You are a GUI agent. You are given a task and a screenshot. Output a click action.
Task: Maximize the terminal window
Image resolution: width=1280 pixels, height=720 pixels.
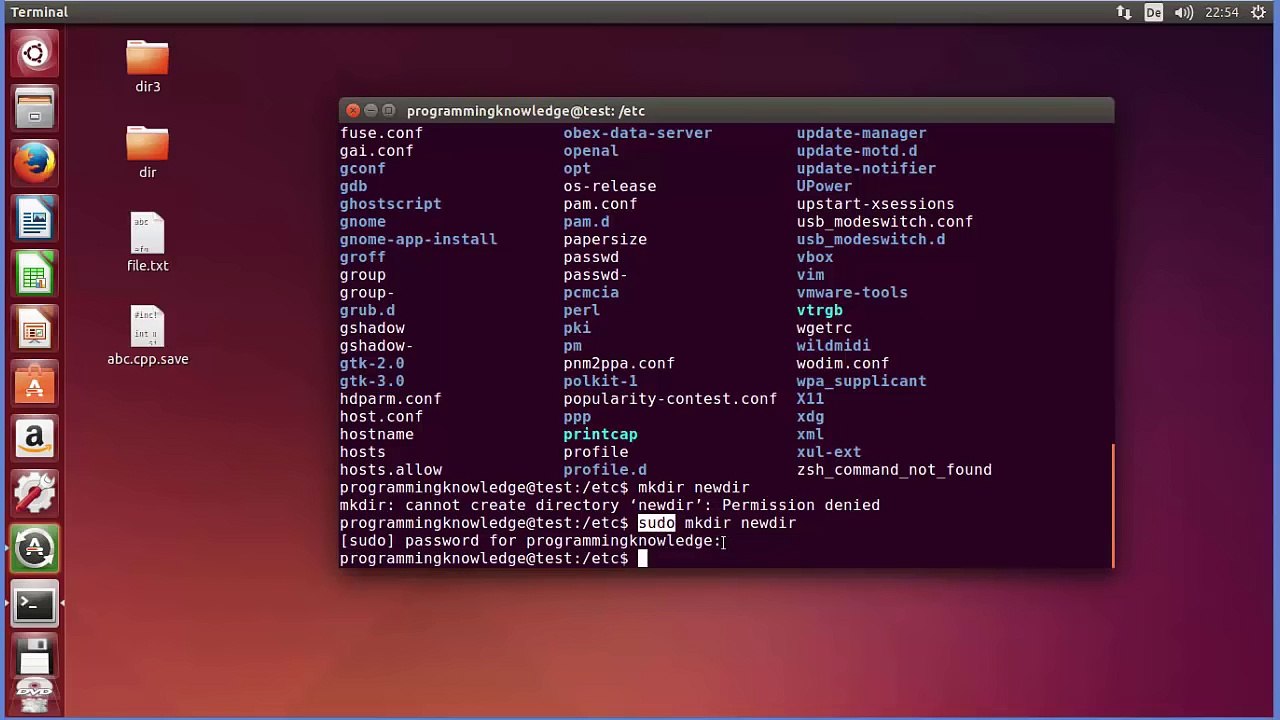point(389,110)
